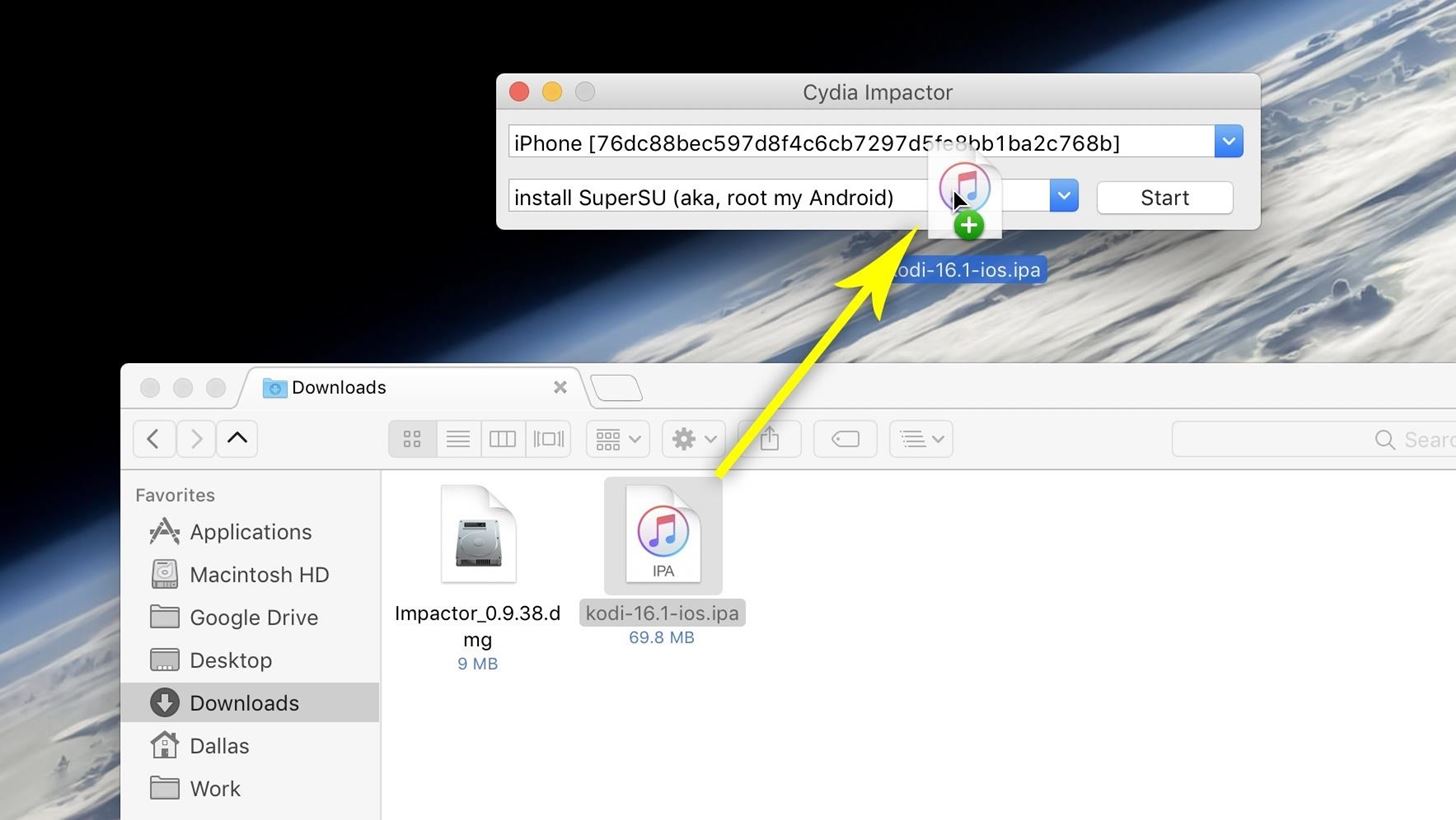Viewport: 1456px width, 820px height.
Task: Select the kodi-16.1-ios.ipa file icon
Action: [x=663, y=535]
